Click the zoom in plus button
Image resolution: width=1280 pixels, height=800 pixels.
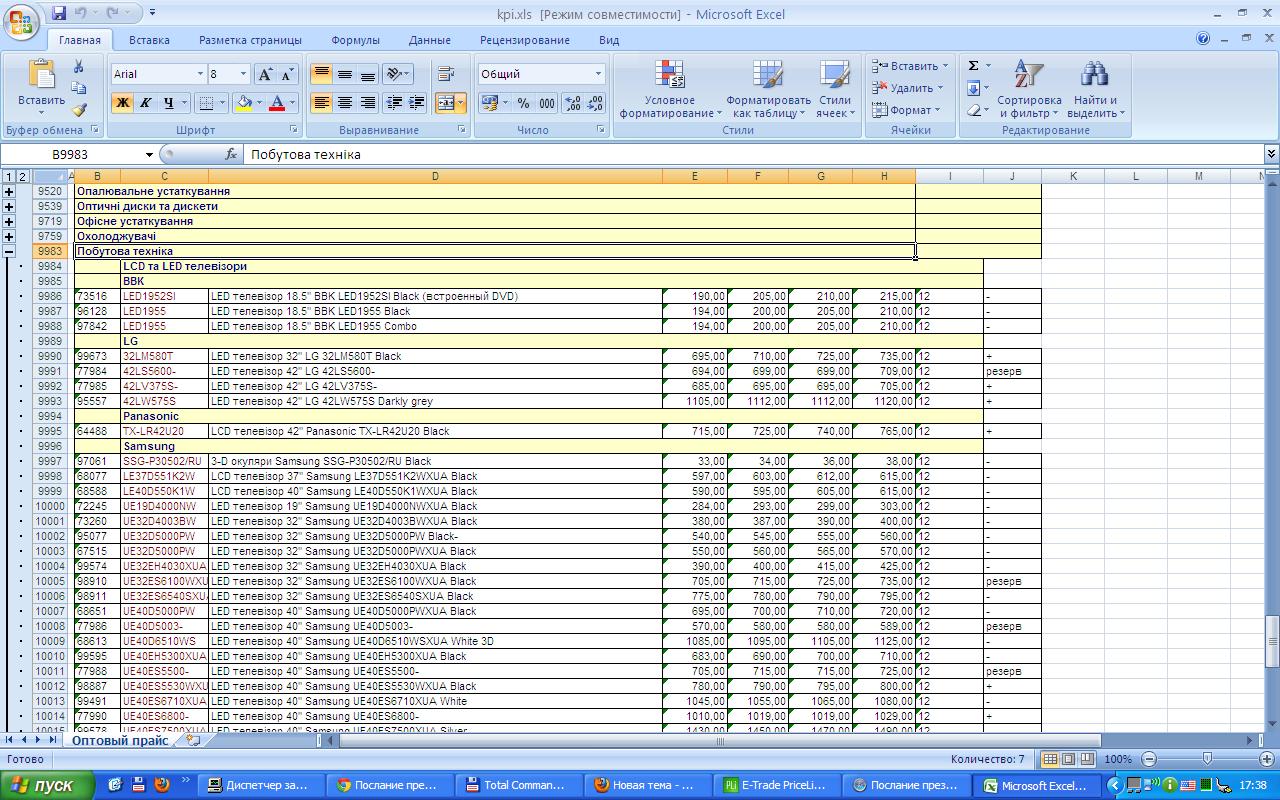1265,760
